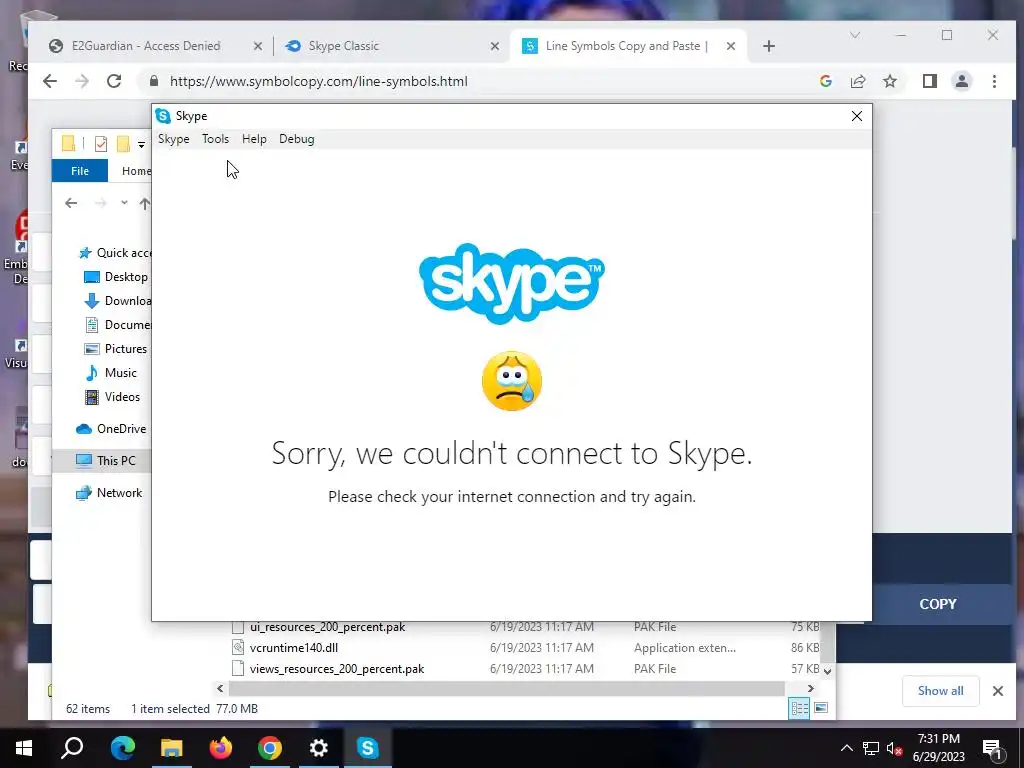Switch to E2Guardian - Access Denied tab

[146, 46]
